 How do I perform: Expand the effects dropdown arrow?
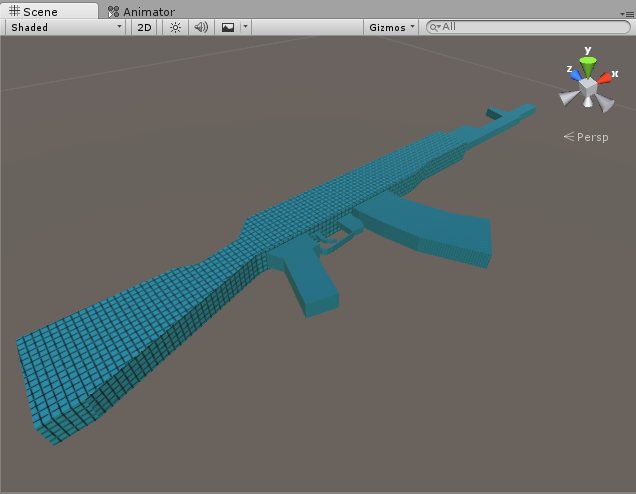pos(245,27)
